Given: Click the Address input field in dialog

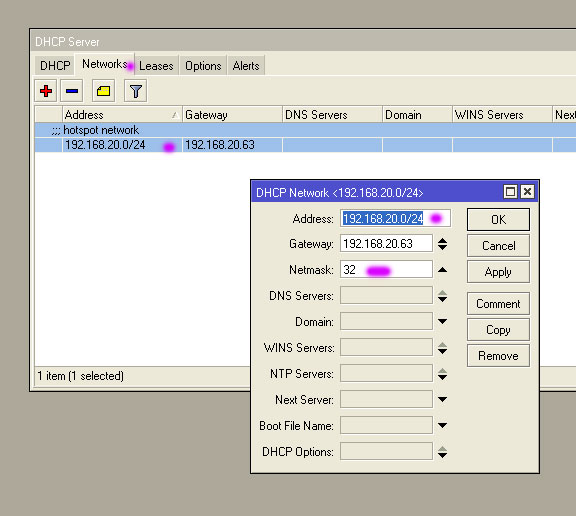Looking at the screenshot, I should pyautogui.click(x=395, y=219).
